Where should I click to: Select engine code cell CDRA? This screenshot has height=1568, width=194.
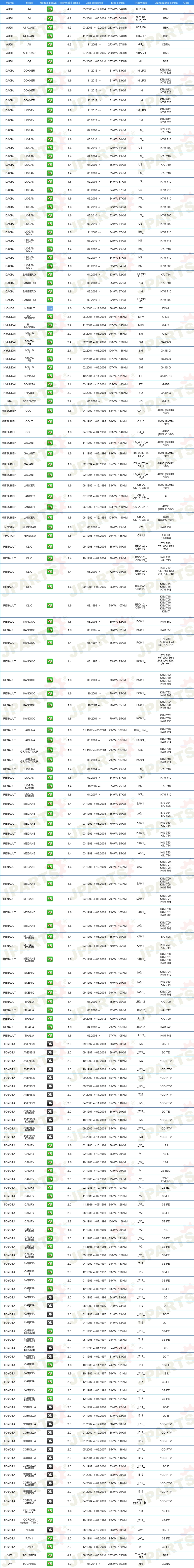(166, 44)
